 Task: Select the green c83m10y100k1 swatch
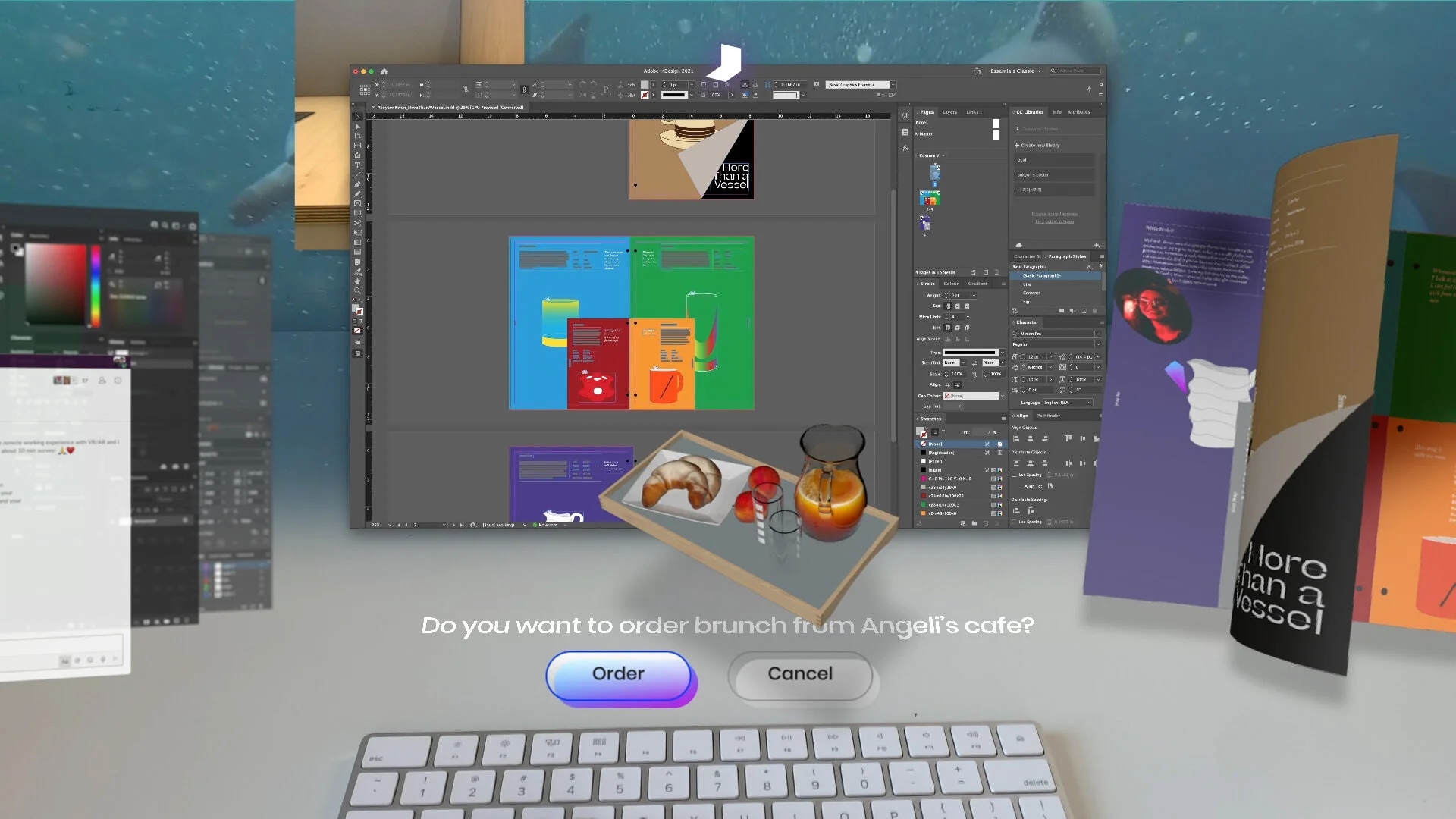[943, 504]
